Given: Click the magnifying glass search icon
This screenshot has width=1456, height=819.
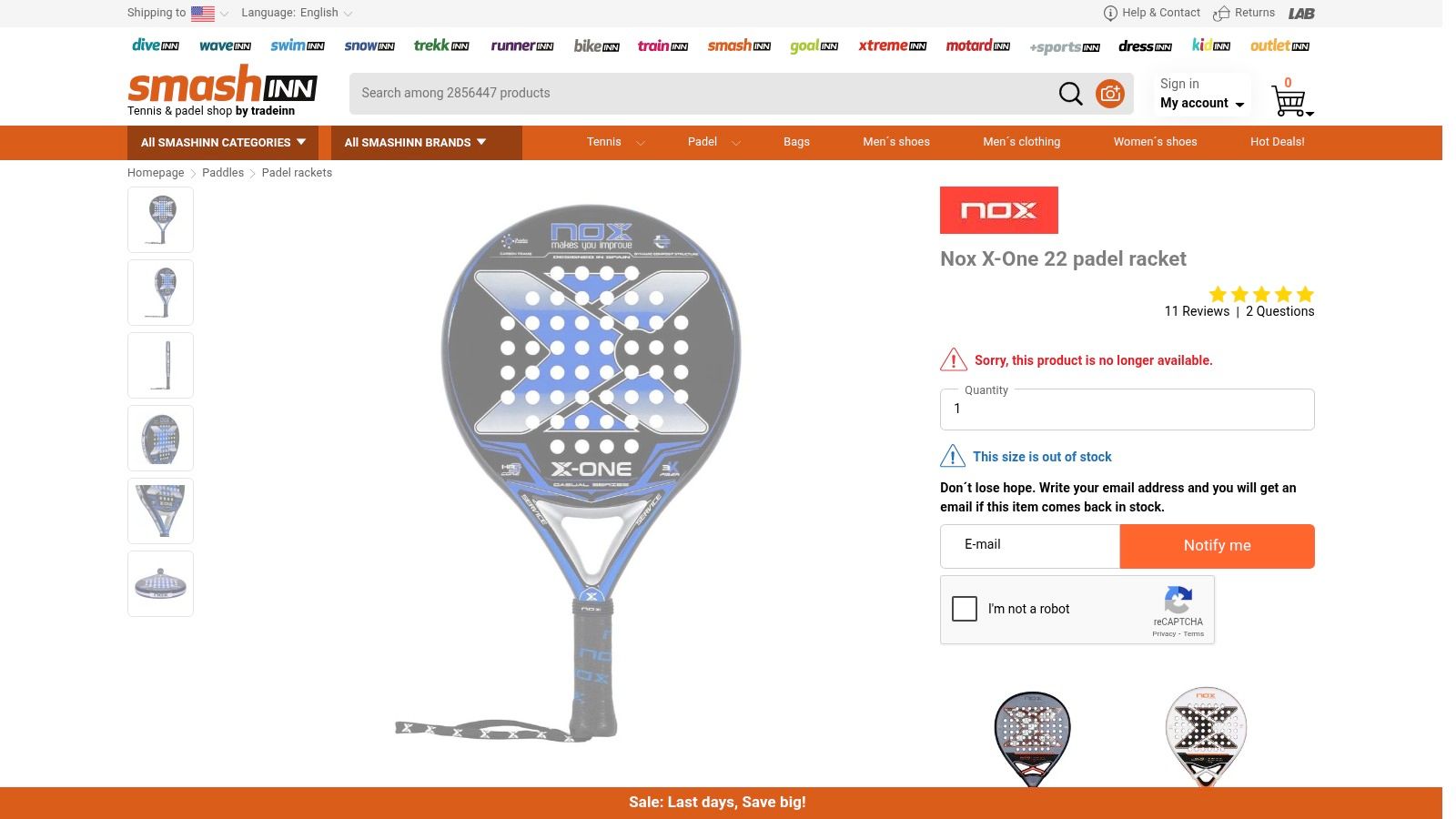Looking at the screenshot, I should coord(1070,94).
